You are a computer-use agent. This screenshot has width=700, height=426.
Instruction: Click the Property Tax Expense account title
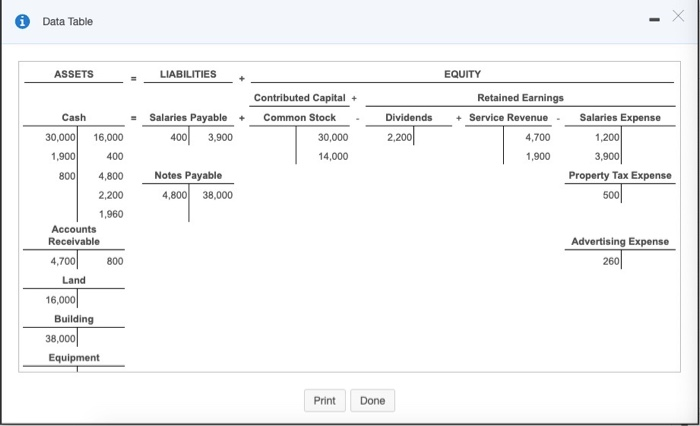[620, 175]
